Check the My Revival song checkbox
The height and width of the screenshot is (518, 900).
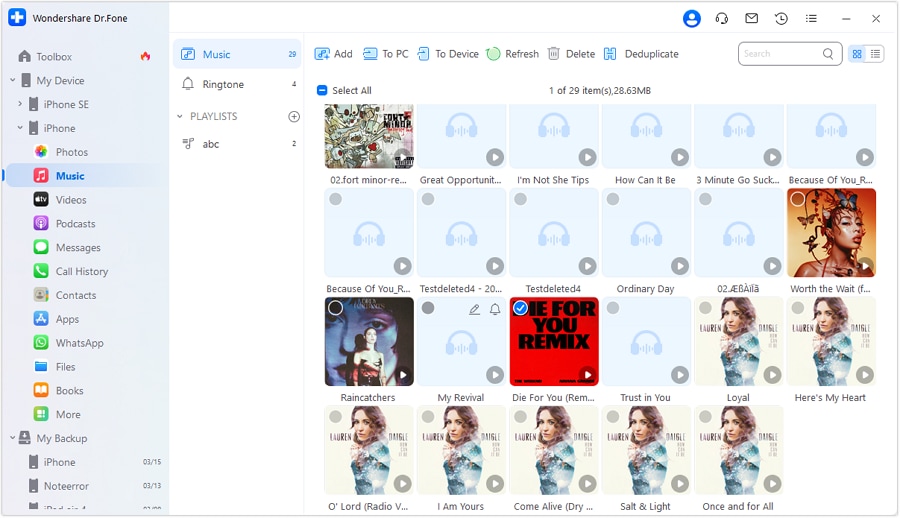[x=428, y=308]
